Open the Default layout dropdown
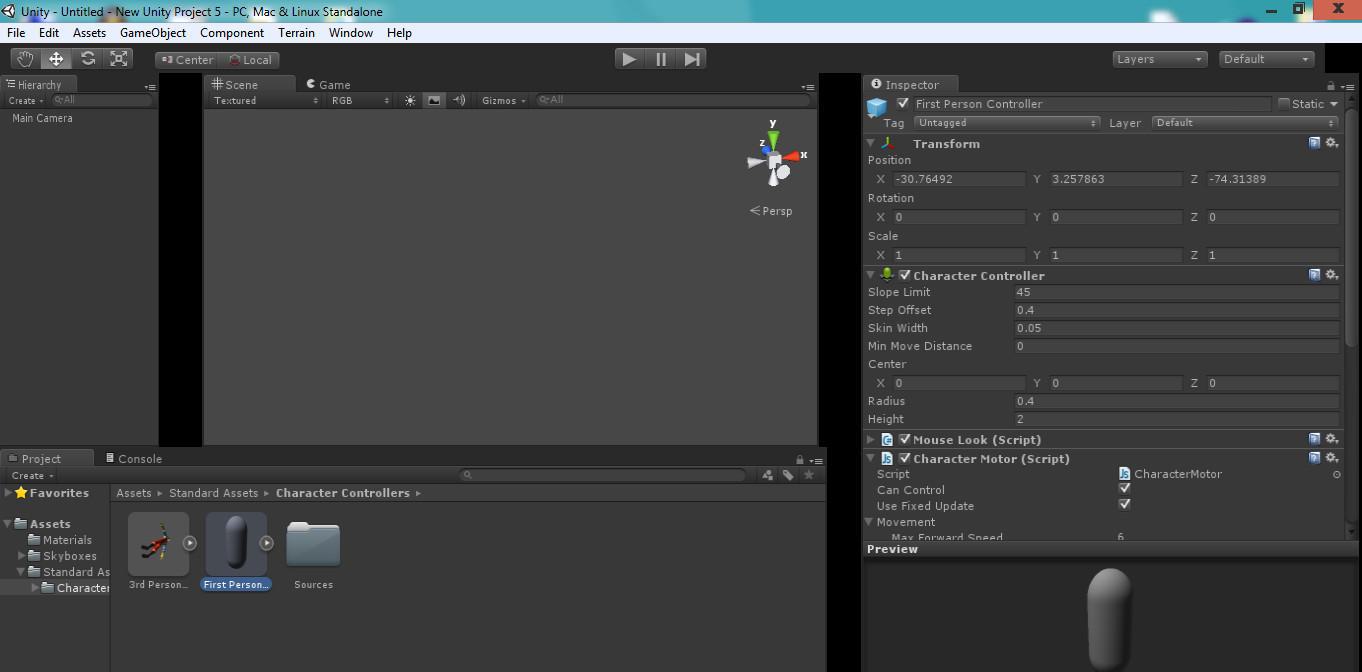 1267,59
